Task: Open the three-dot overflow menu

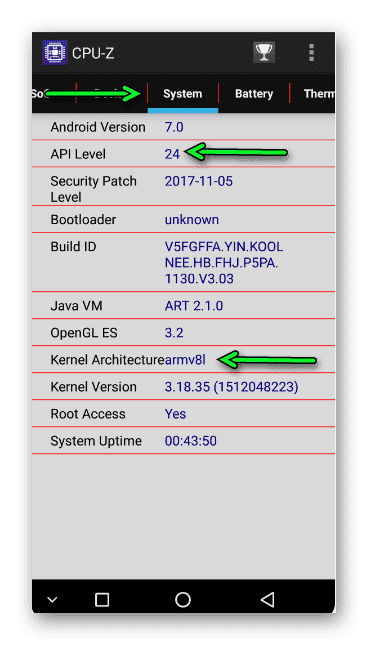Action: (x=311, y=53)
